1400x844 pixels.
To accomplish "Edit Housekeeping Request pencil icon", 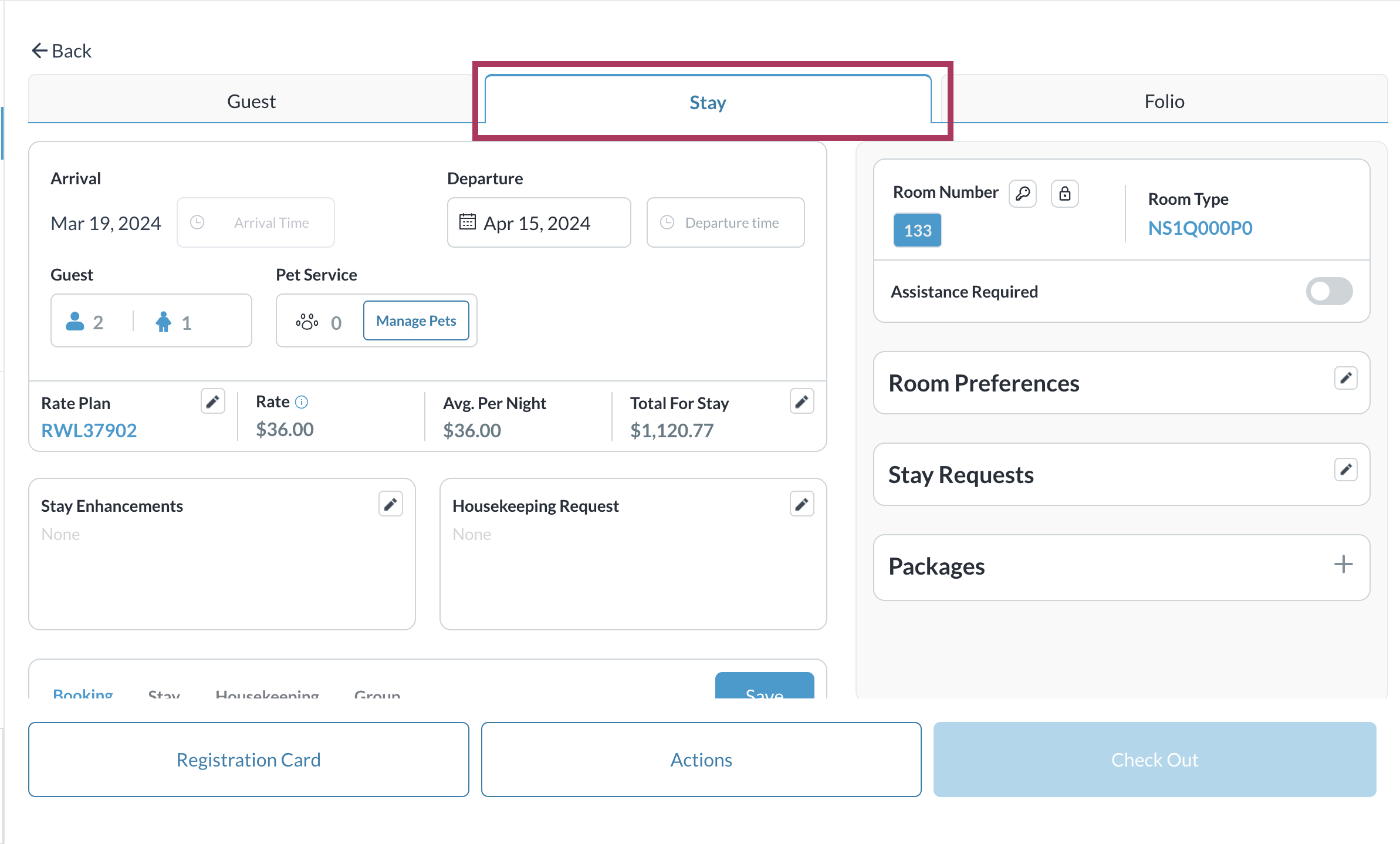I will pos(802,504).
